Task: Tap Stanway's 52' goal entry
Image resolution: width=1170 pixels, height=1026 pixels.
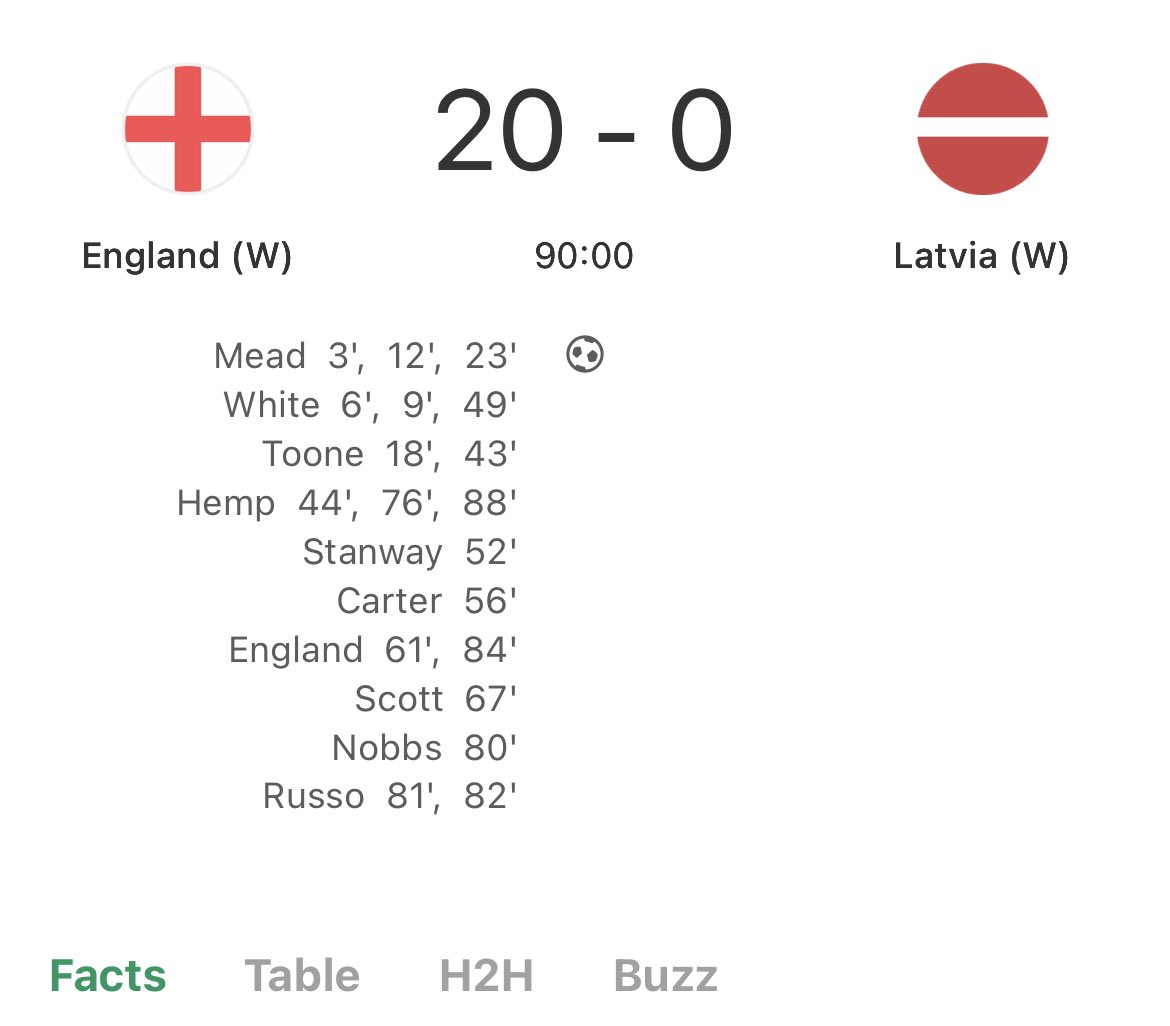Action: pos(410,552)
